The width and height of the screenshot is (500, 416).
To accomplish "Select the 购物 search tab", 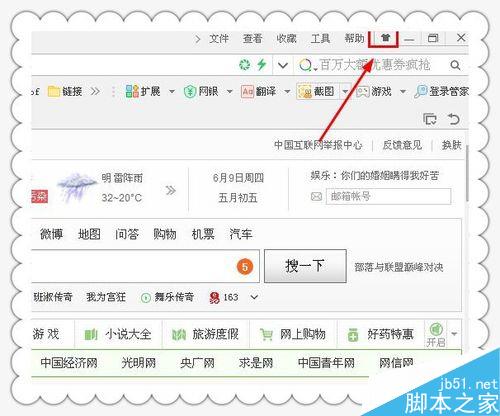I will [x=165, y=234].
